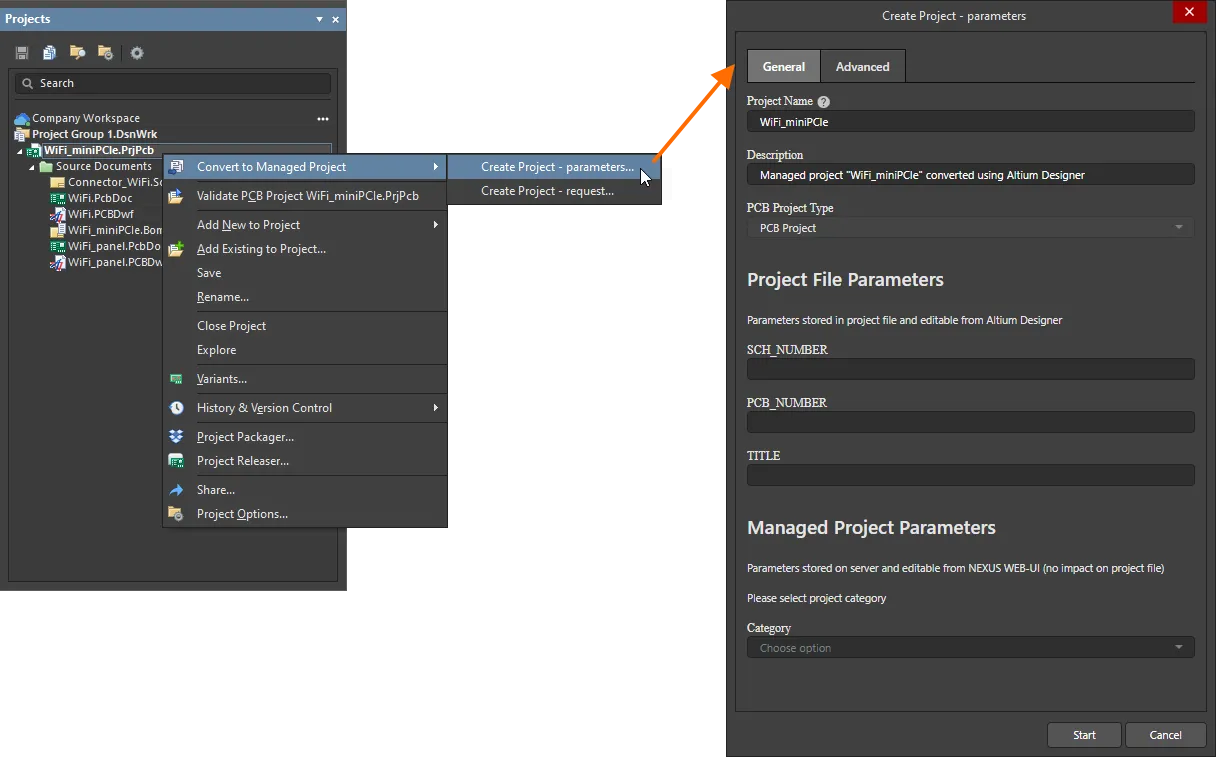Click the Open Project folder toolbar icon

tap(77, 53)
